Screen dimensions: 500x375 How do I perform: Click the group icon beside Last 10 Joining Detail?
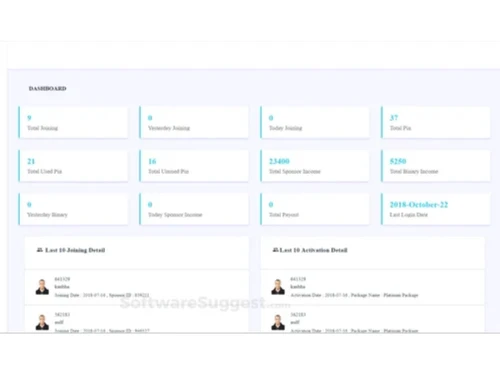point(40,250)
